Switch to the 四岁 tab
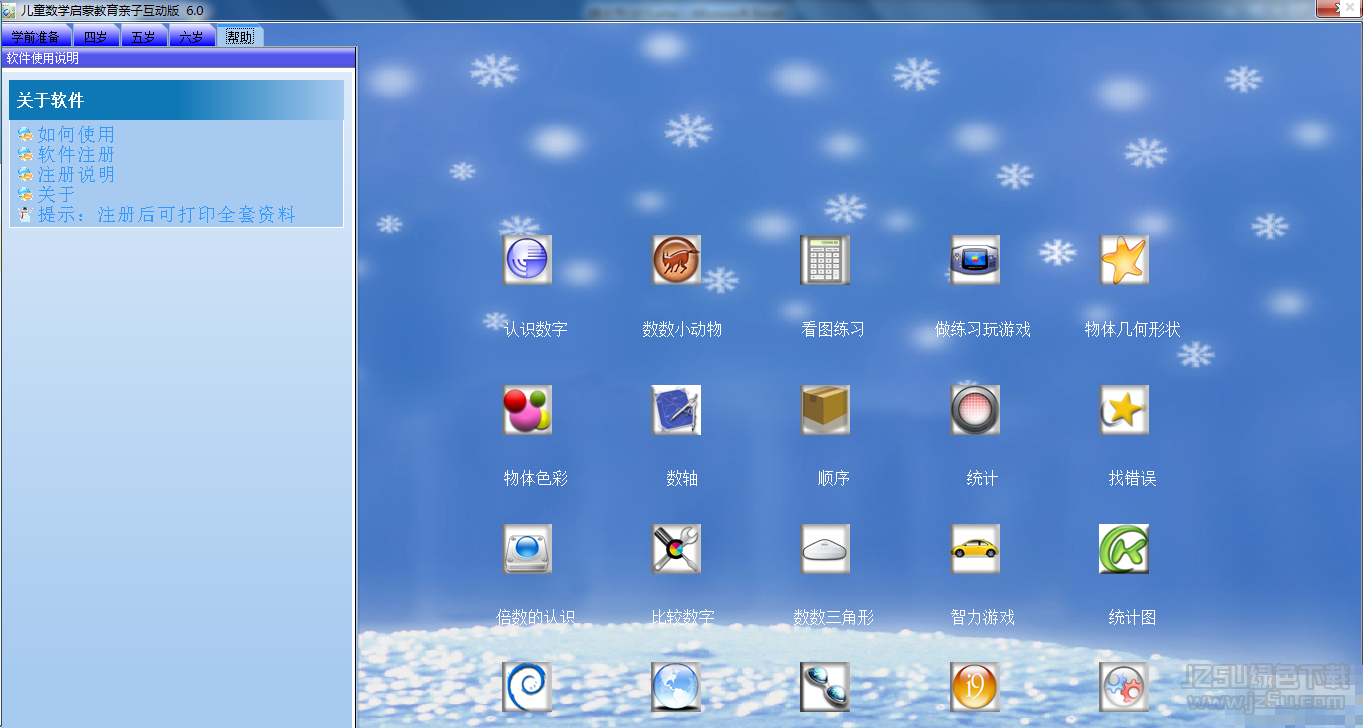Screen dimensions: 1363x728 (x=96, y=37)
